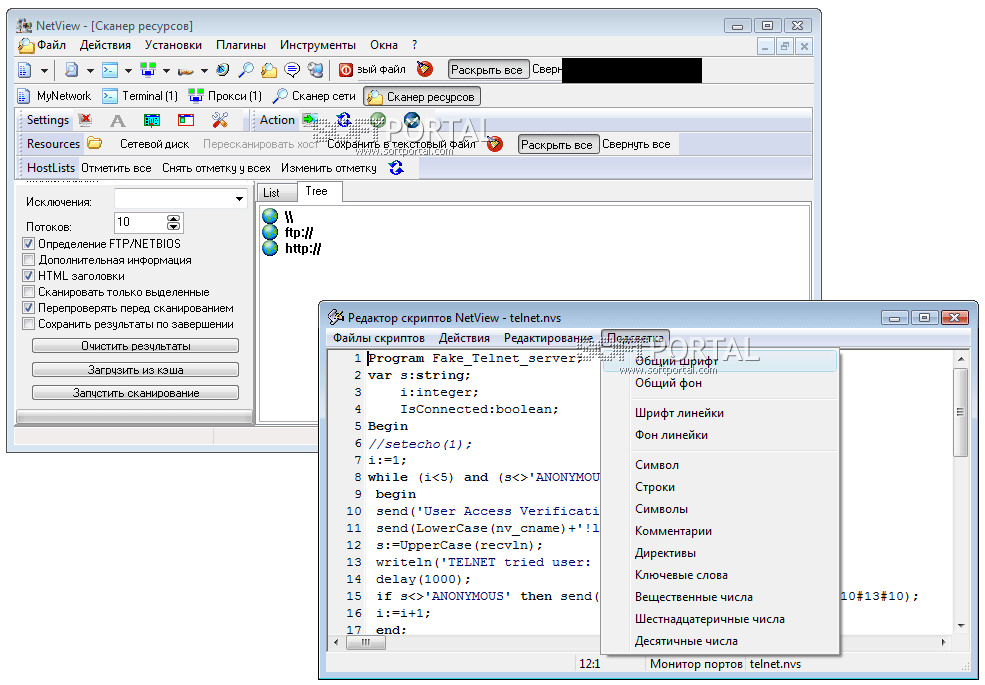Click the speech bubble chat icon
Image resolution: width=985 pixels, height=685 pixels.
coord(292,70)
